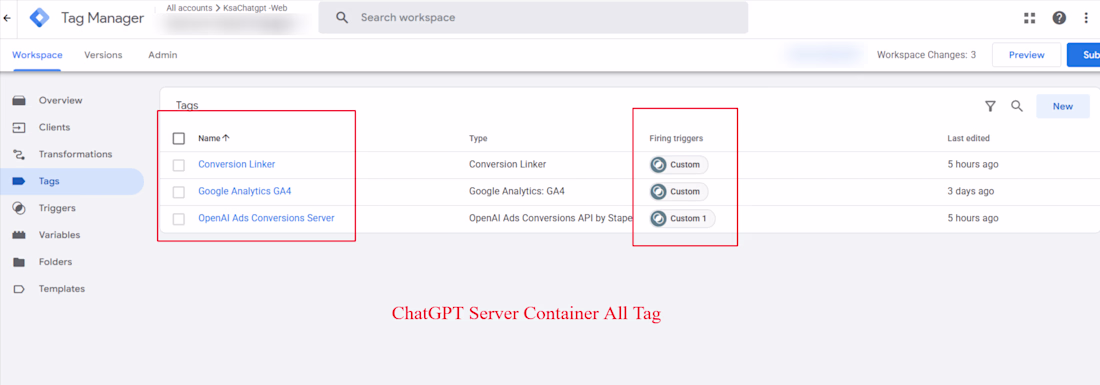Screen dimensions: 1100x385
Task: Click the Clients sidebar icon
Action: 19,128
